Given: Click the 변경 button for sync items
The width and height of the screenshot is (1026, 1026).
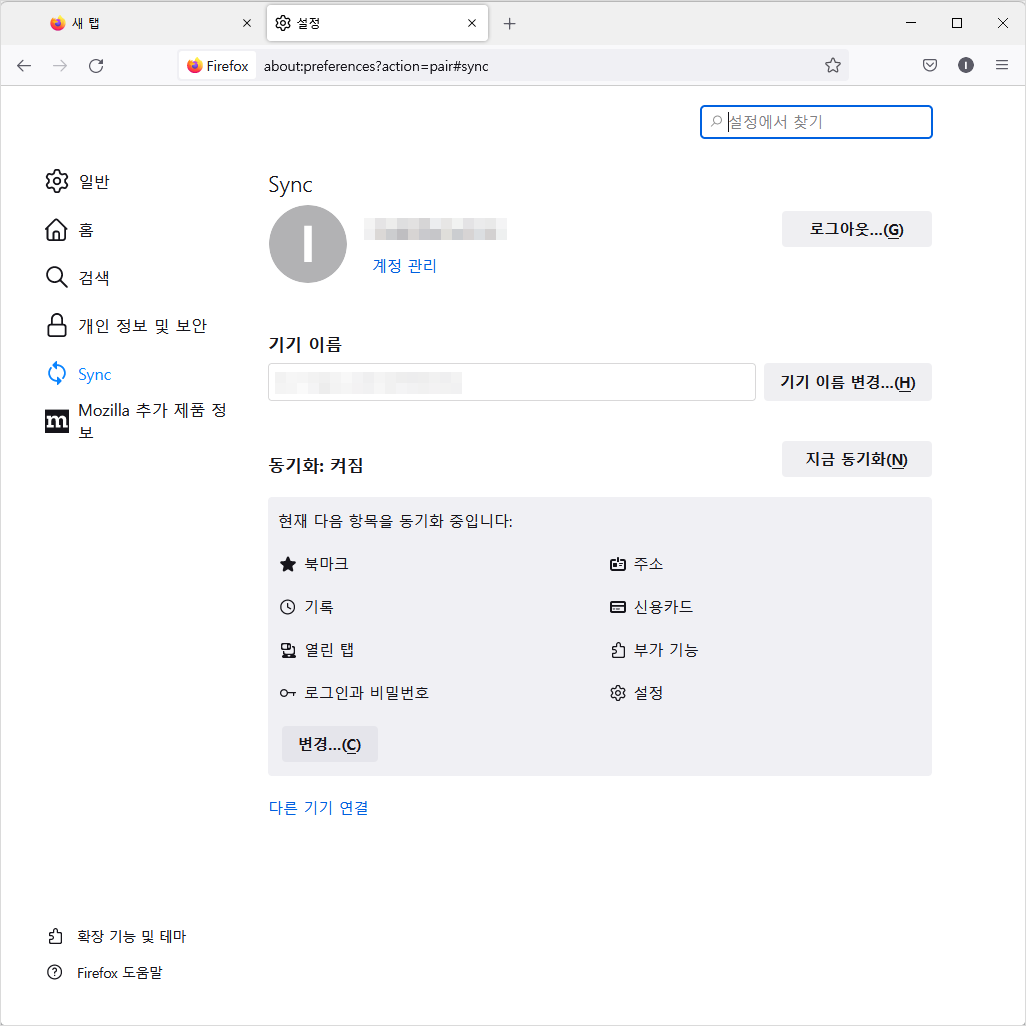Looking at the screenshot, I should (330, 744).
